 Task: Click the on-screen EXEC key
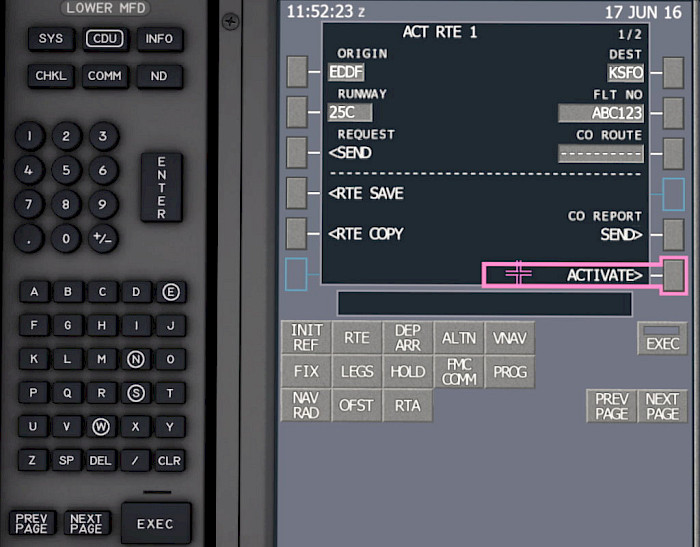tap(662, 338)
